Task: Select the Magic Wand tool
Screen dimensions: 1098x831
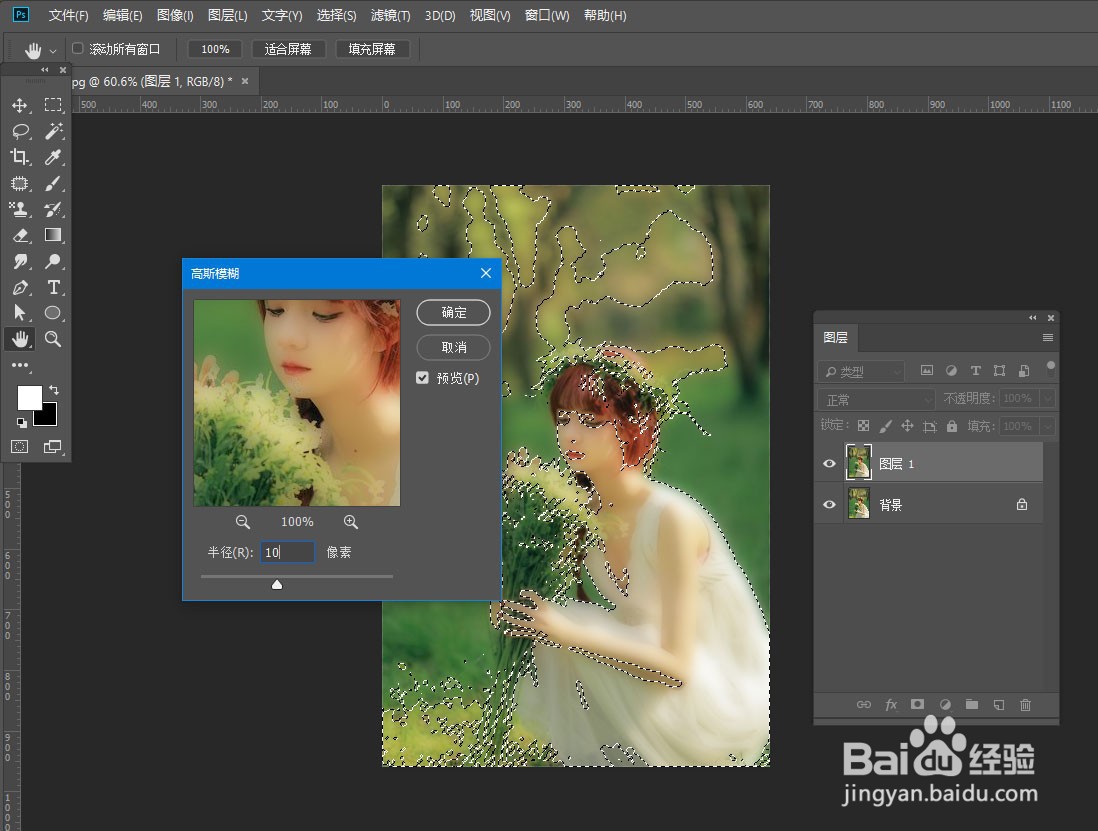Action: (x=53, y=131)
